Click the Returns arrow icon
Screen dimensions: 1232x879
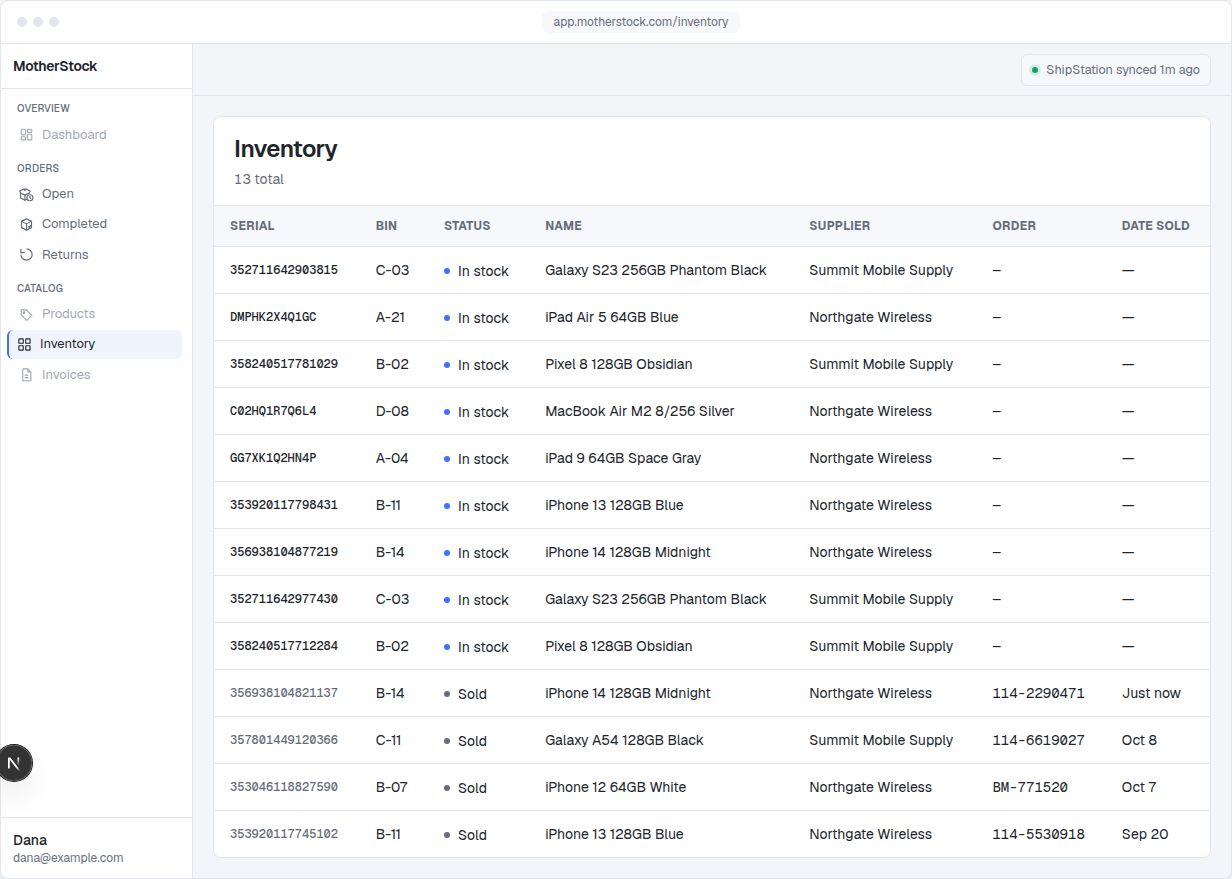(x=27, y=255)
